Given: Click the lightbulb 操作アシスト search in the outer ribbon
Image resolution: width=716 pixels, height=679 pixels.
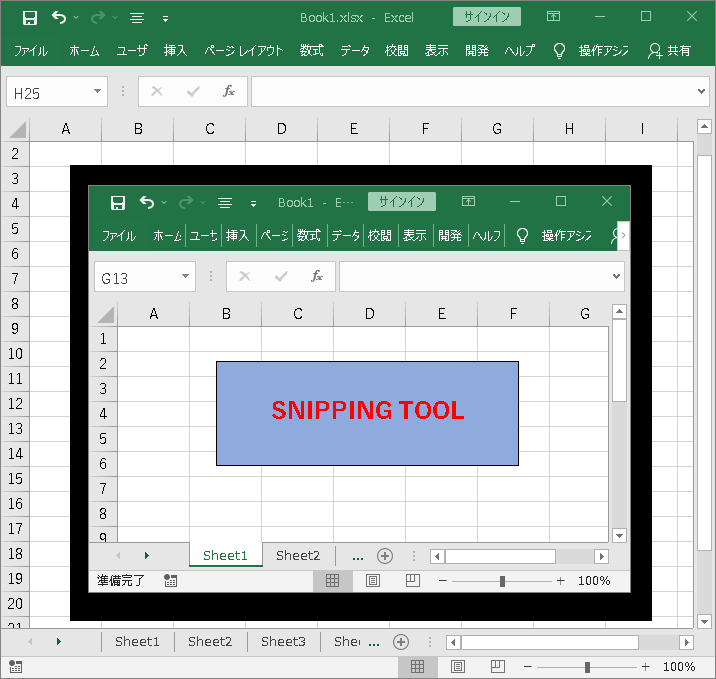Looking at the screenshot, I should pos(591,50).
